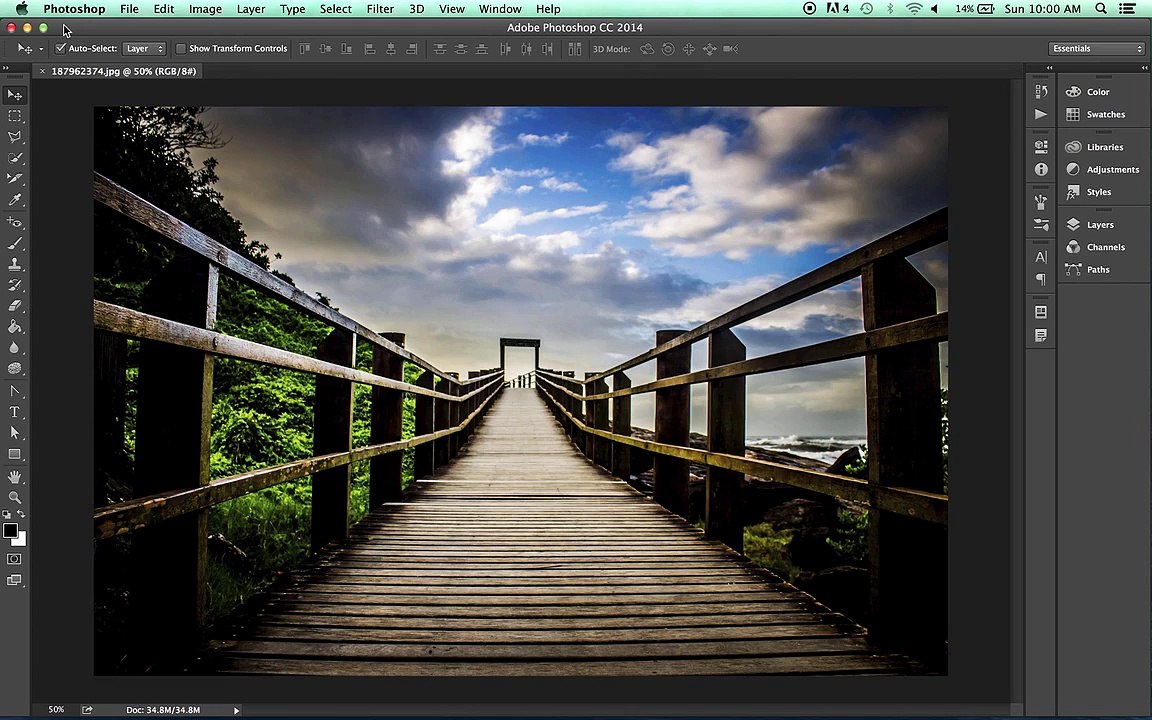Open the Essentials workspace dropdown
The height and width of the screenshot is (720, 1152).
pos(1097,49)
